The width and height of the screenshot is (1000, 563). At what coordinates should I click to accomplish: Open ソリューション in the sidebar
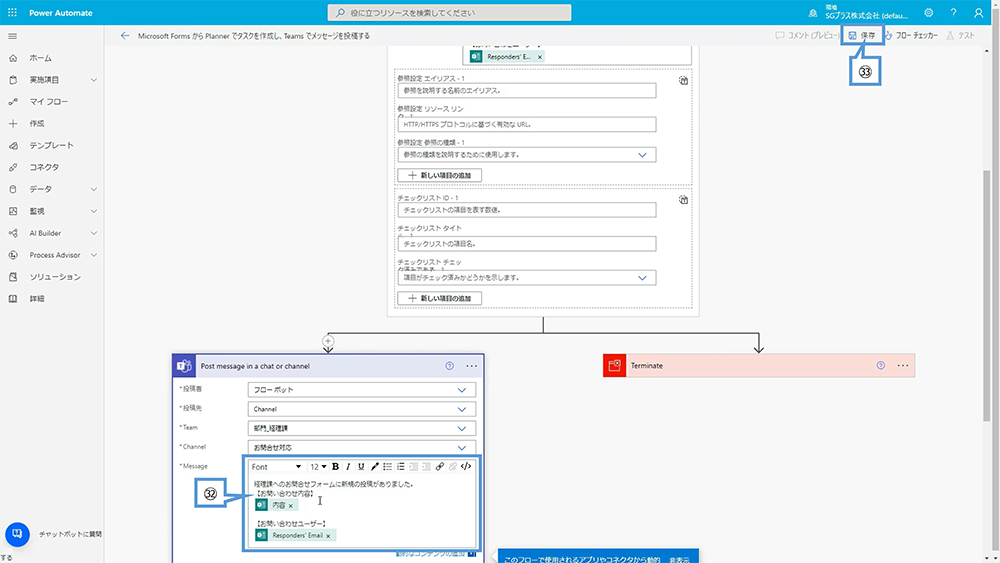(55, 277)
